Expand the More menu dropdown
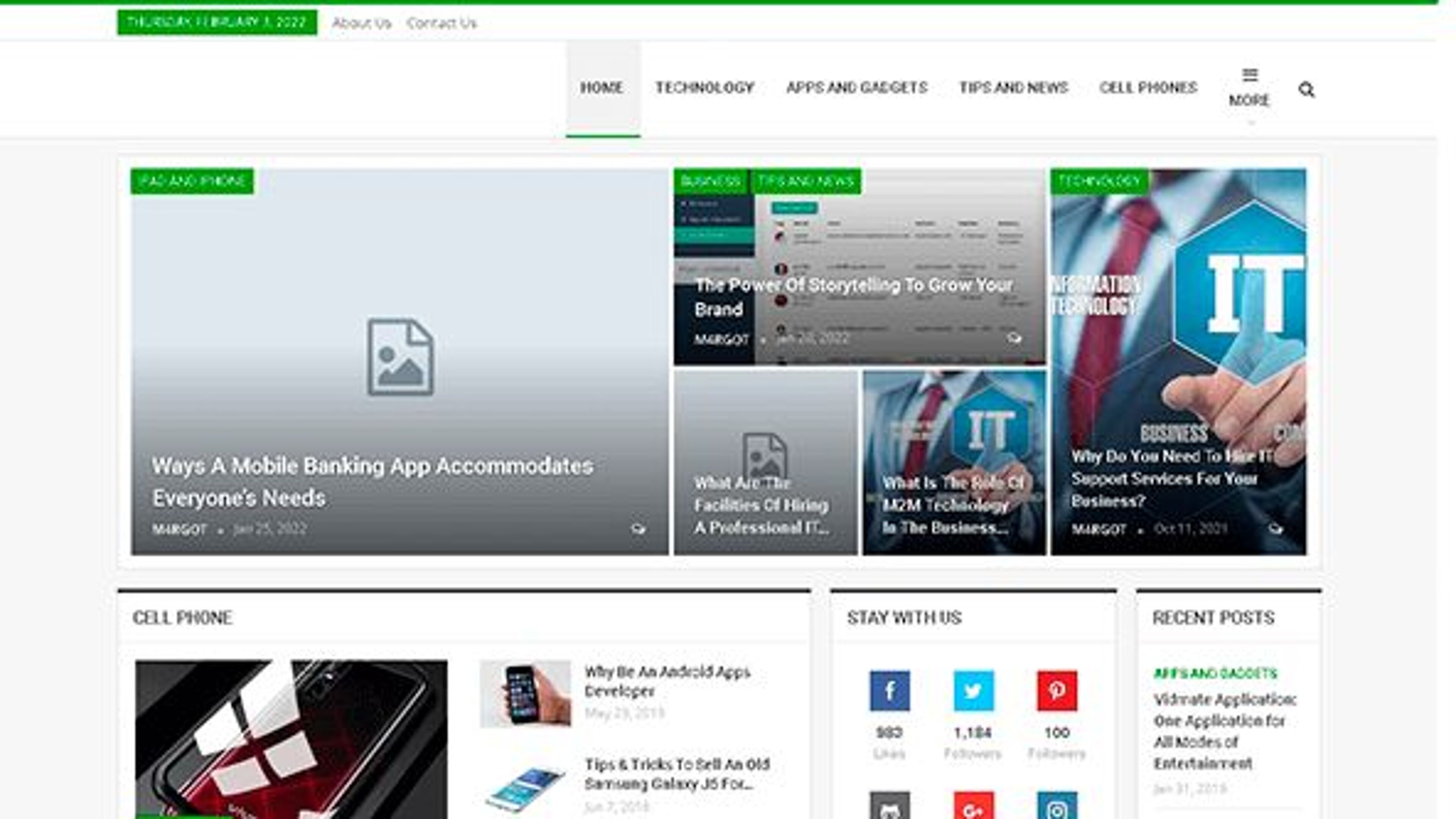Viewport: 1456px width, 819px height. [1249, 89]
